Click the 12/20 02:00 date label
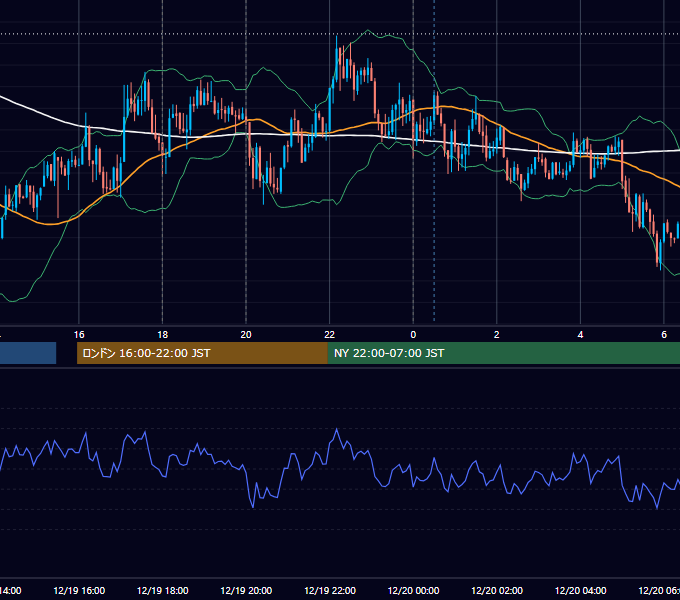This screenshot has width=680, height=600. pos(497,590)
